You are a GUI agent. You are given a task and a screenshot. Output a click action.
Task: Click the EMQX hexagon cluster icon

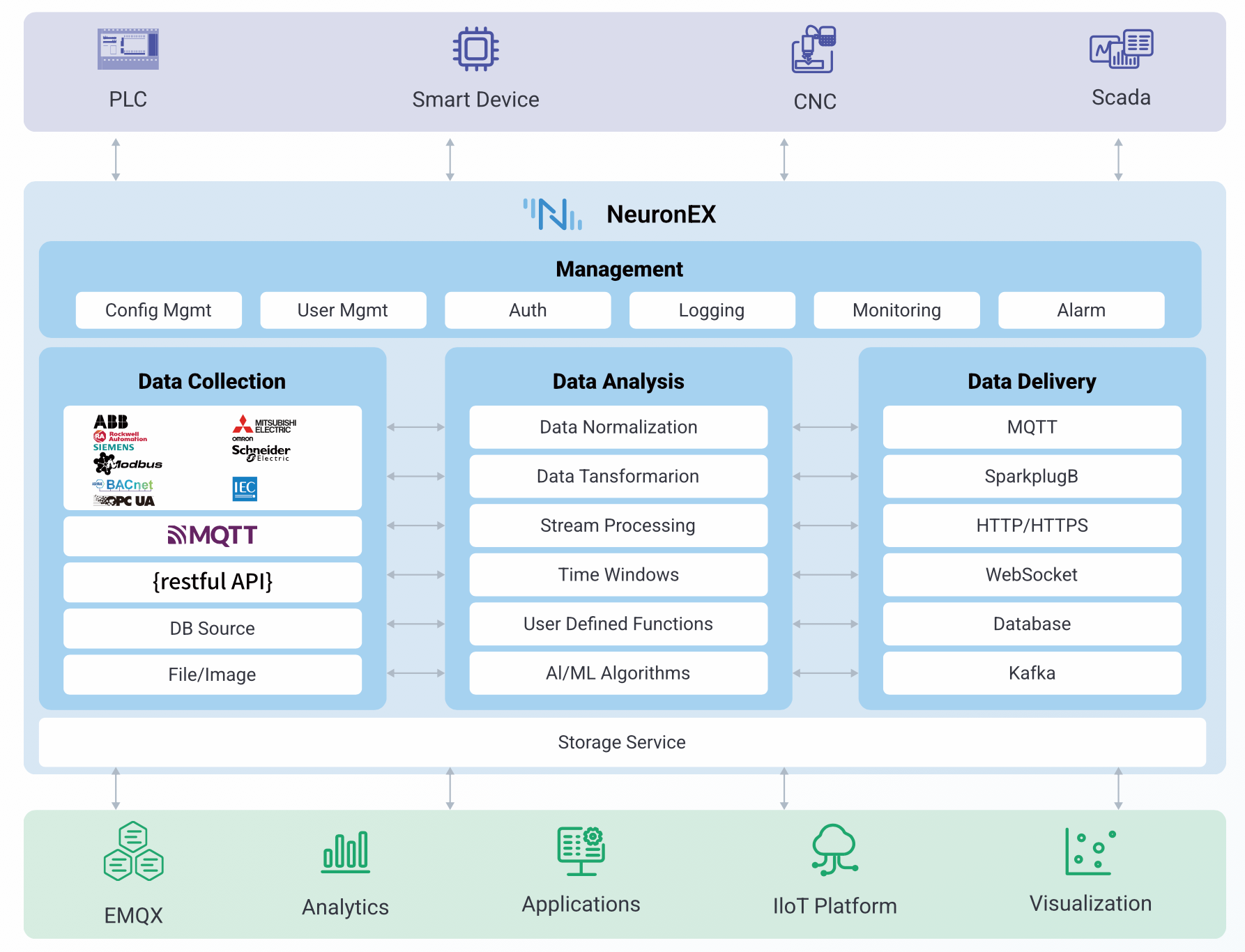coord(133,851)
